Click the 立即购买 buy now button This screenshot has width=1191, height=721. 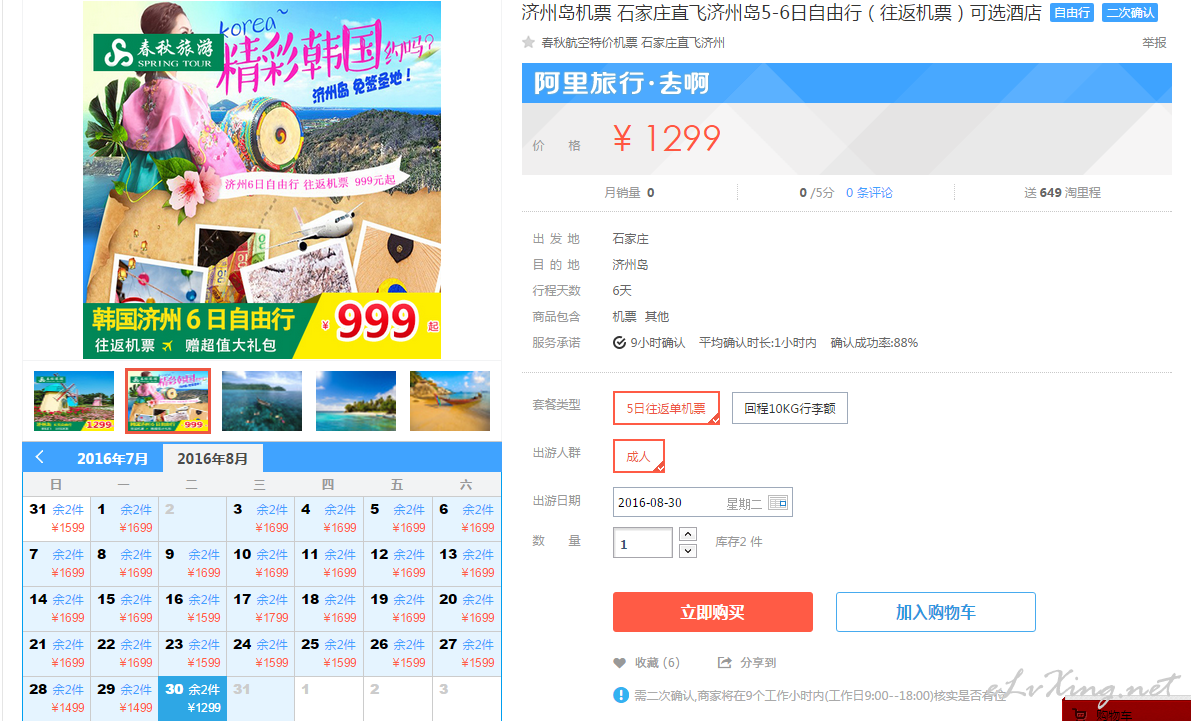712,612
